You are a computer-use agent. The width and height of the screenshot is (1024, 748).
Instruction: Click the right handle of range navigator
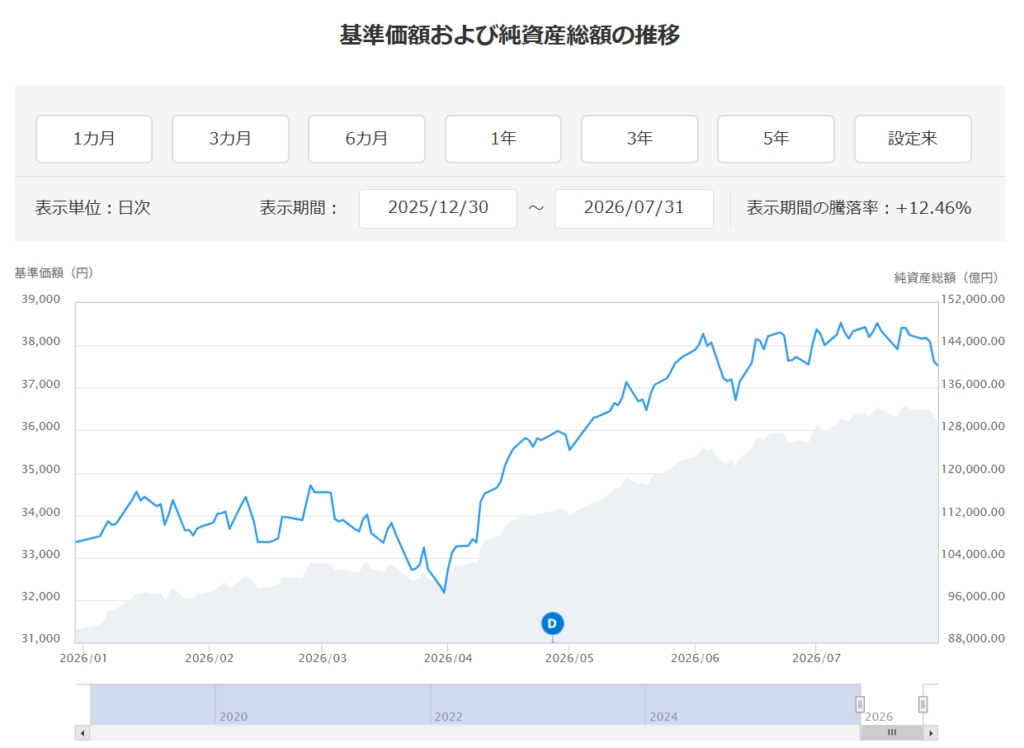[x=923, y=704]
